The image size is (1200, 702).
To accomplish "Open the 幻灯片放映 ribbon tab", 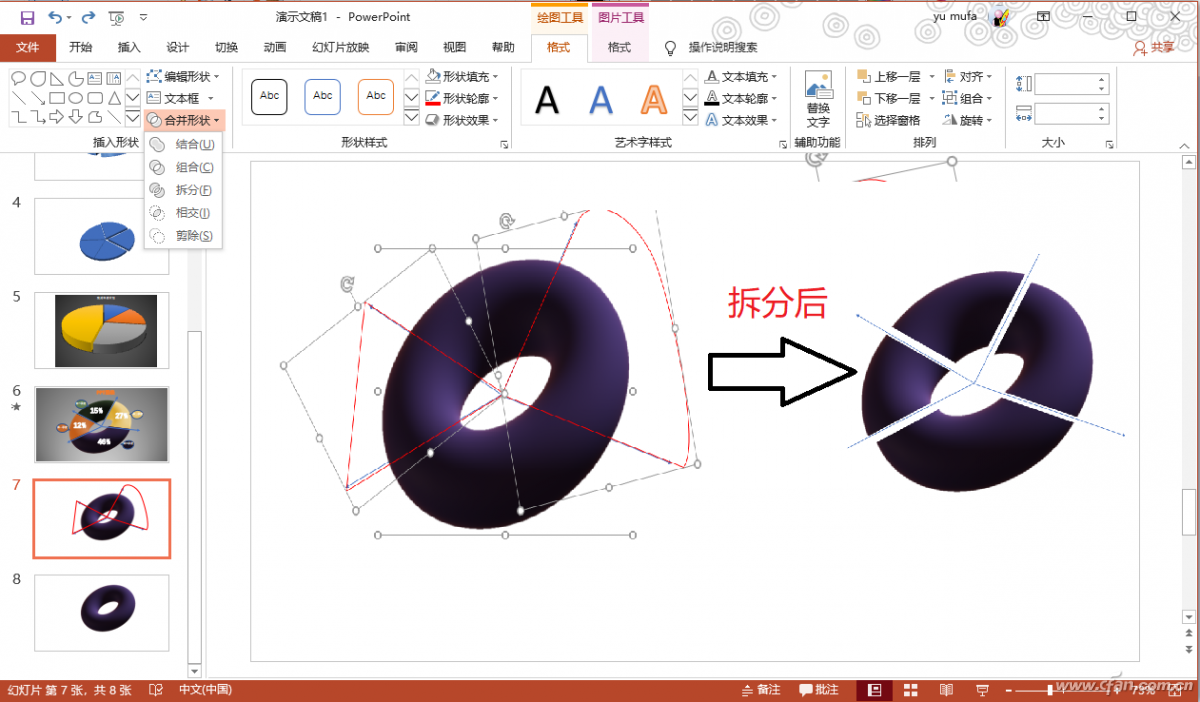I will tap(340, 47).
